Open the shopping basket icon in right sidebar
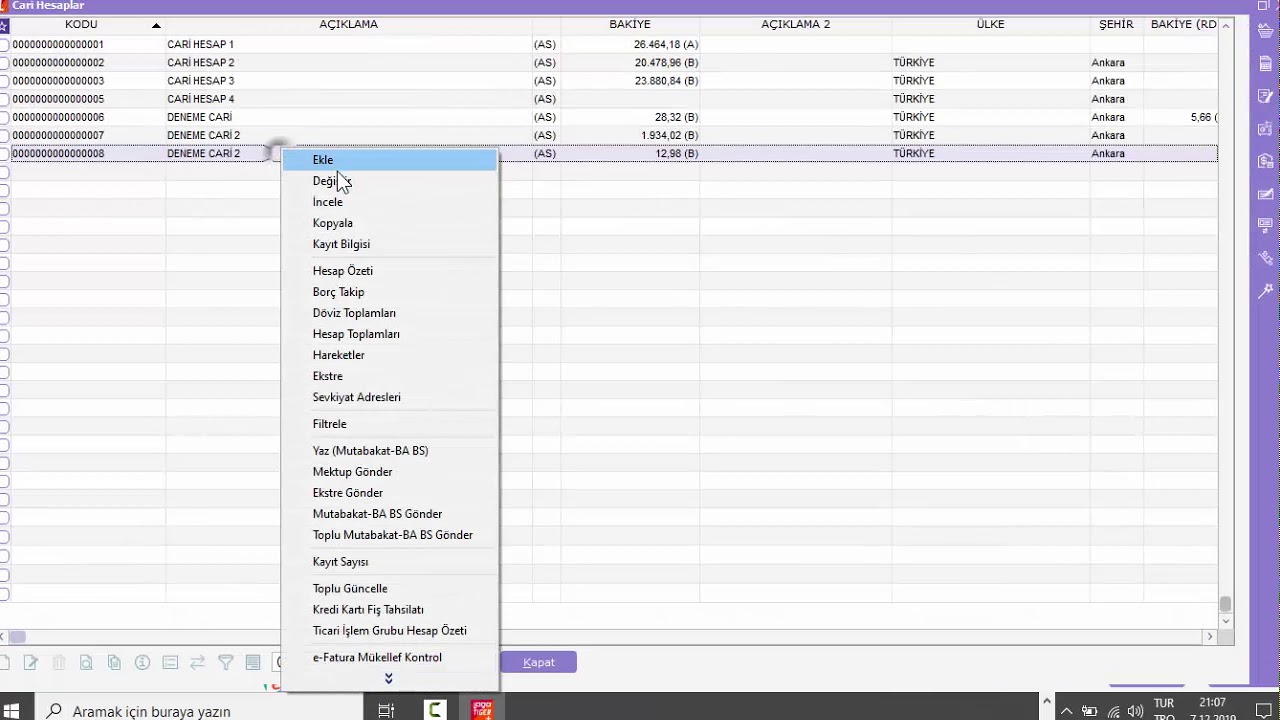1280x720 pixels. coord(1266,30)
